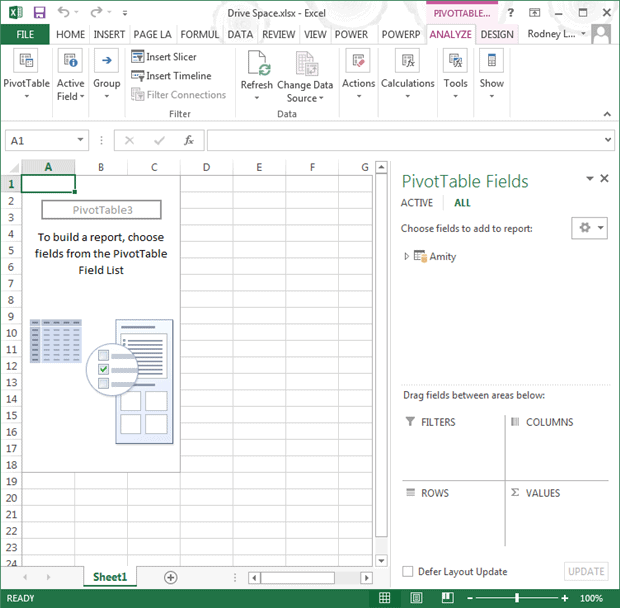
Task: Switch to Page Layout view
Action: [416, 598]
